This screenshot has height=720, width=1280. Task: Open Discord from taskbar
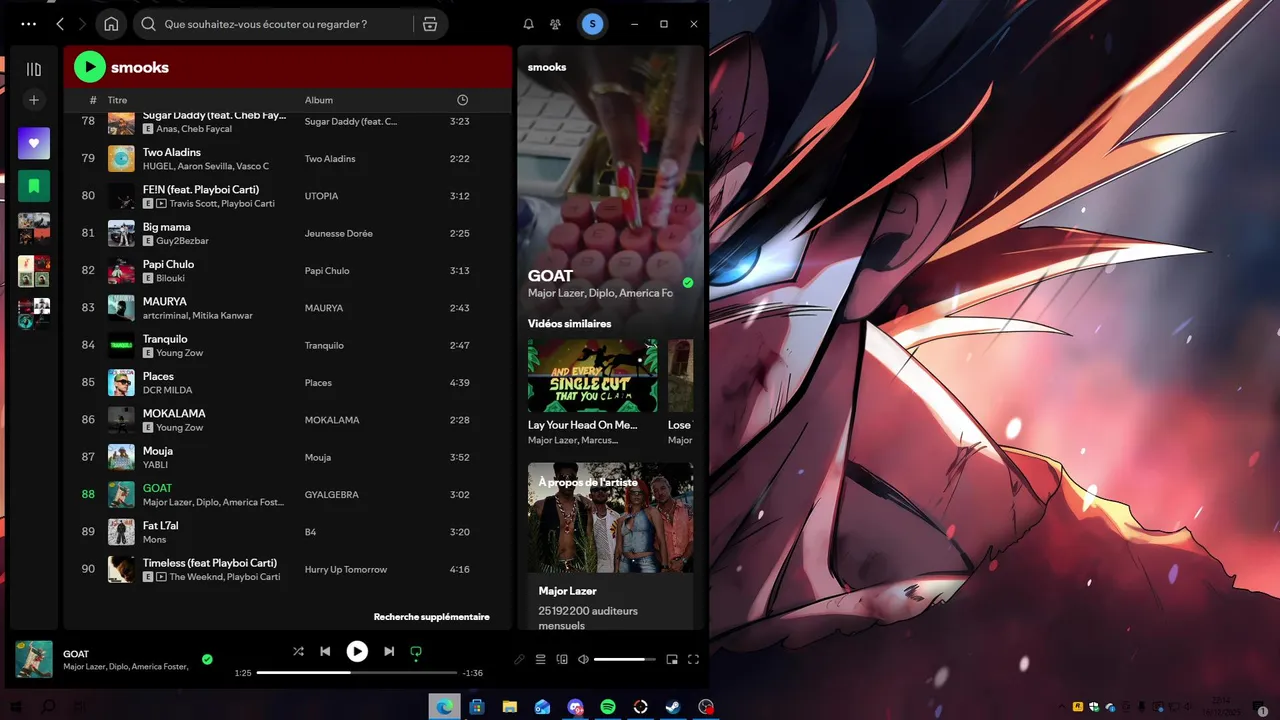(x=575, y=706)
